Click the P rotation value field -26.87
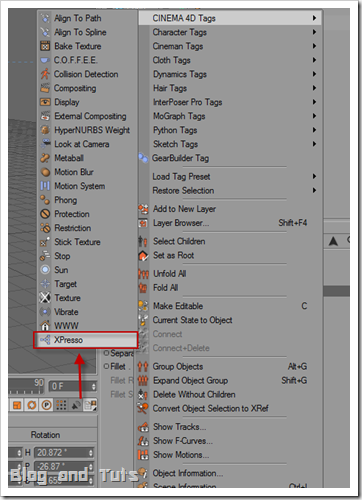This screenshot has height=500, width=362. (x=64, y=467)
